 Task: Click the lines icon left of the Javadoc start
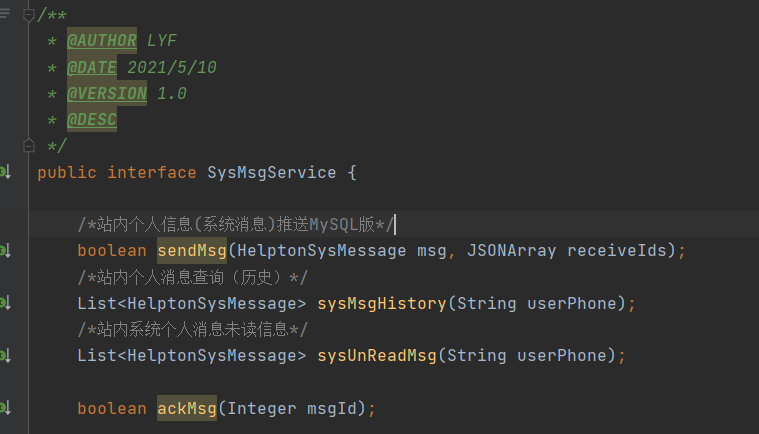tap(6, 14)
